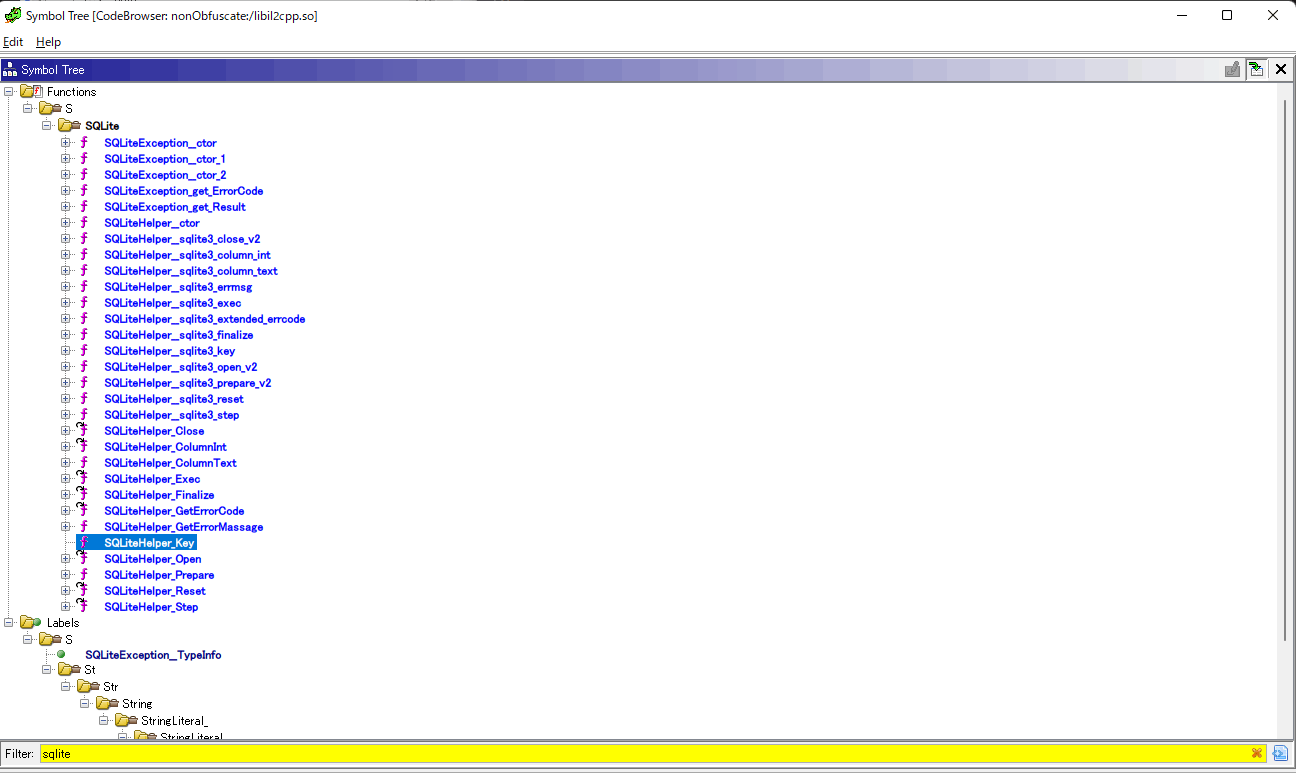Click green label dot of SQLiteException__TypeInfo
The height and width of the screenshot is (773, 1296).
(60, 655)
